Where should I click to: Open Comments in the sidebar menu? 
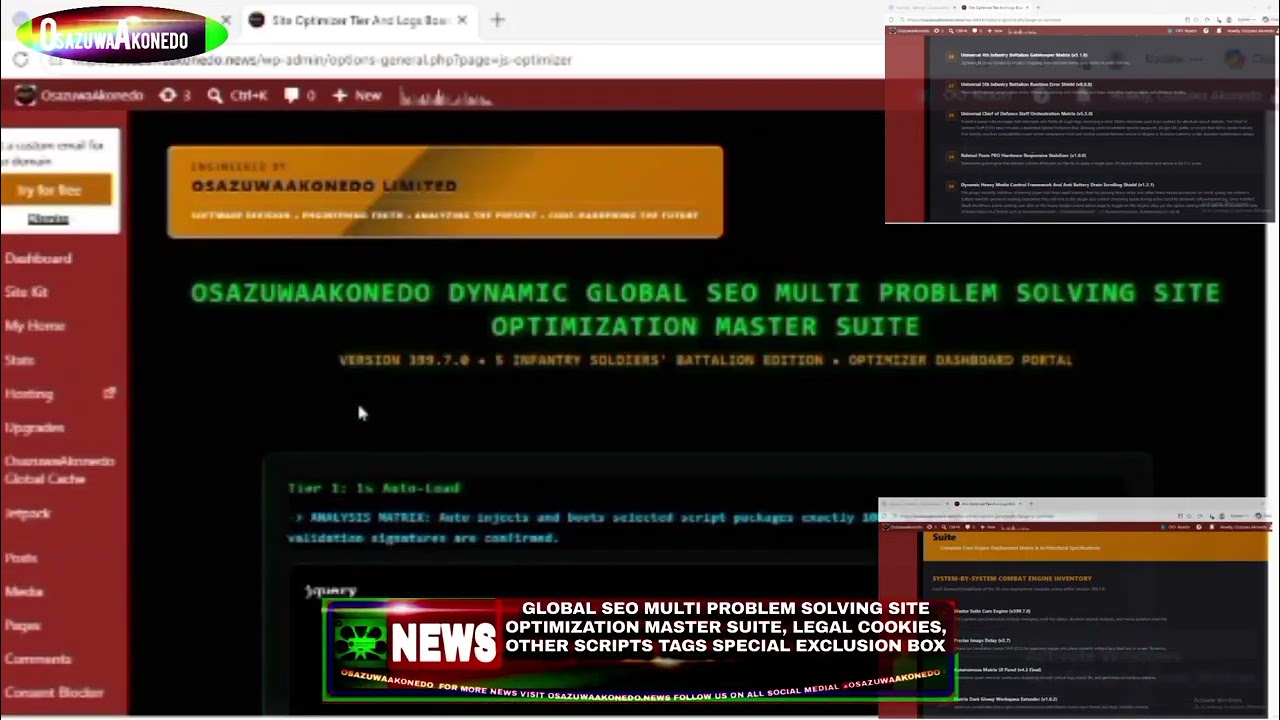click(x=38, y=659)
